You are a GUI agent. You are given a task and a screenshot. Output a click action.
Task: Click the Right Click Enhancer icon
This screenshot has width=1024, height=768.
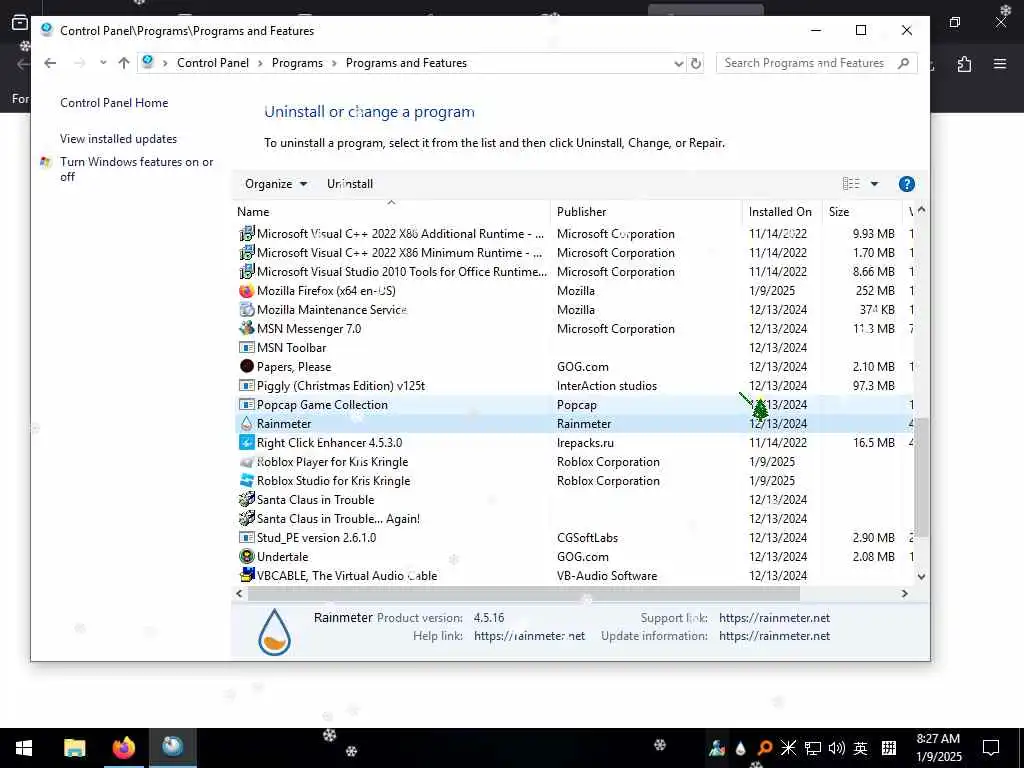tap(246, 442)
